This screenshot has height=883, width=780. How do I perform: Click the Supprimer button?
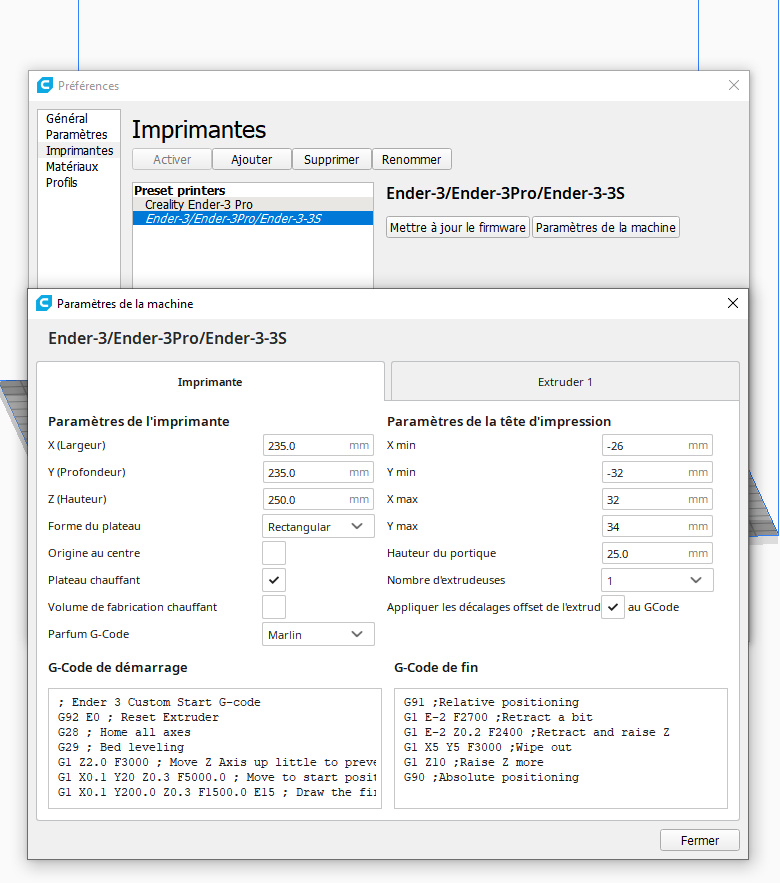click(332, 159)
